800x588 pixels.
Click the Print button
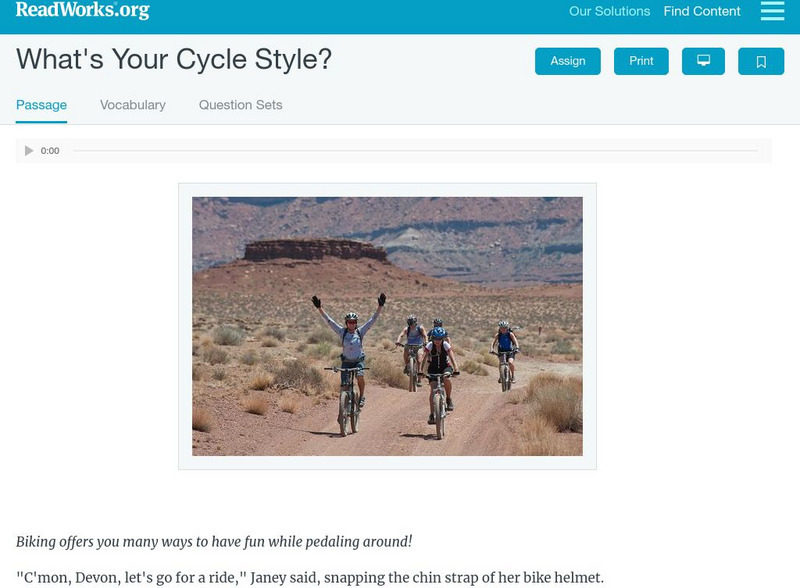tap(641, 61)
